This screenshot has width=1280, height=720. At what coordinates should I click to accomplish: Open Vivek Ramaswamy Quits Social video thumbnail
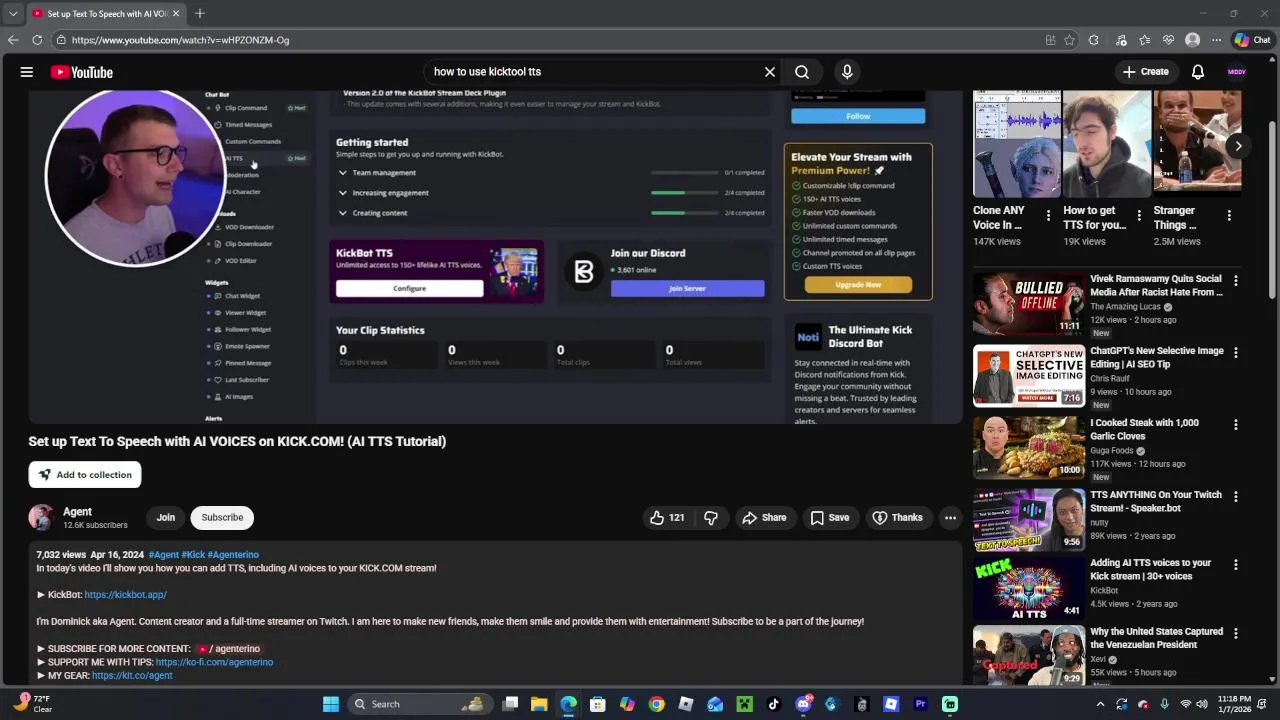point(1029,304)
